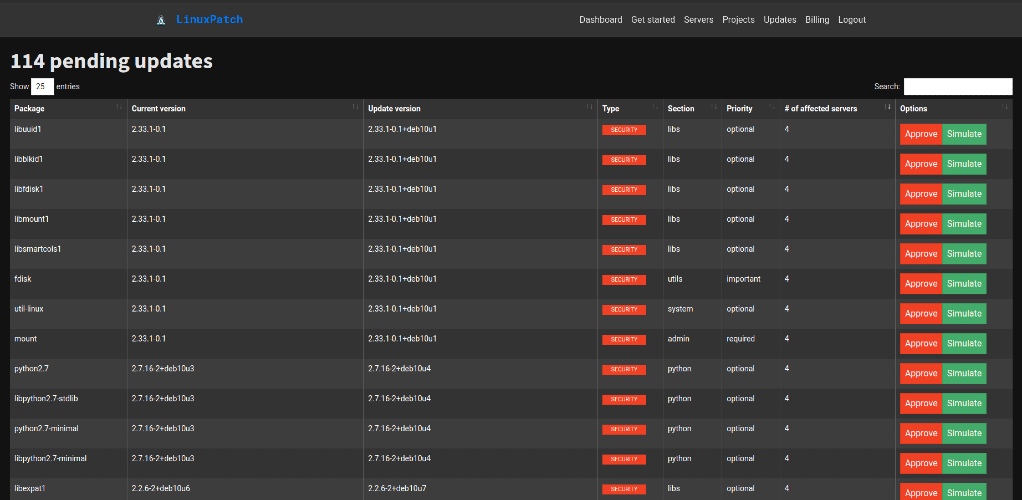Viewport: 1022px width, 500px height.
Task: Open the Billing page
Action: (x=817, y=20)
